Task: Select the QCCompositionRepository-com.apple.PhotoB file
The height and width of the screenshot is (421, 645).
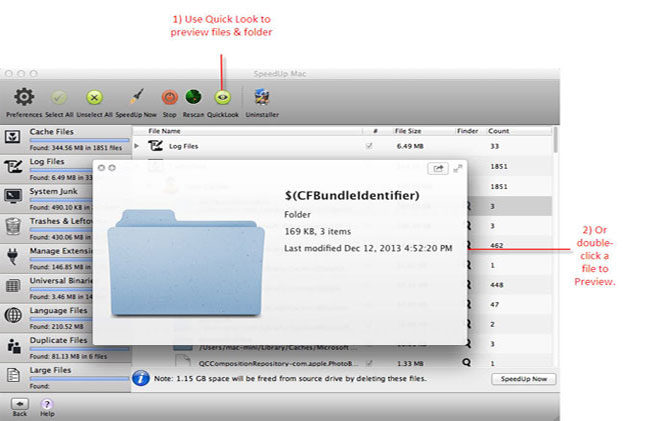Action: click(278, 363)
